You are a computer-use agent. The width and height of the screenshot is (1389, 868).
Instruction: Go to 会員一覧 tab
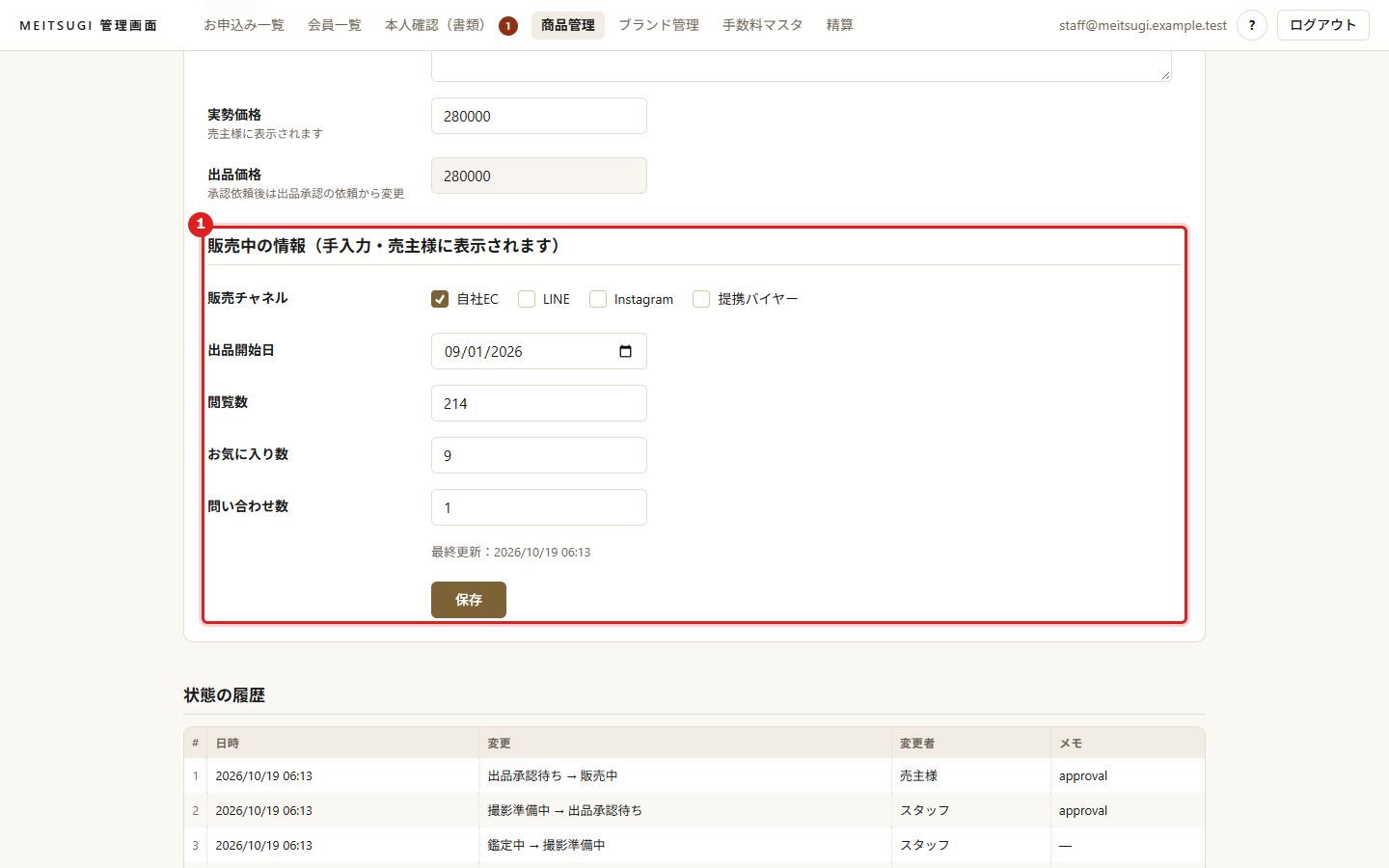(335, 25)
